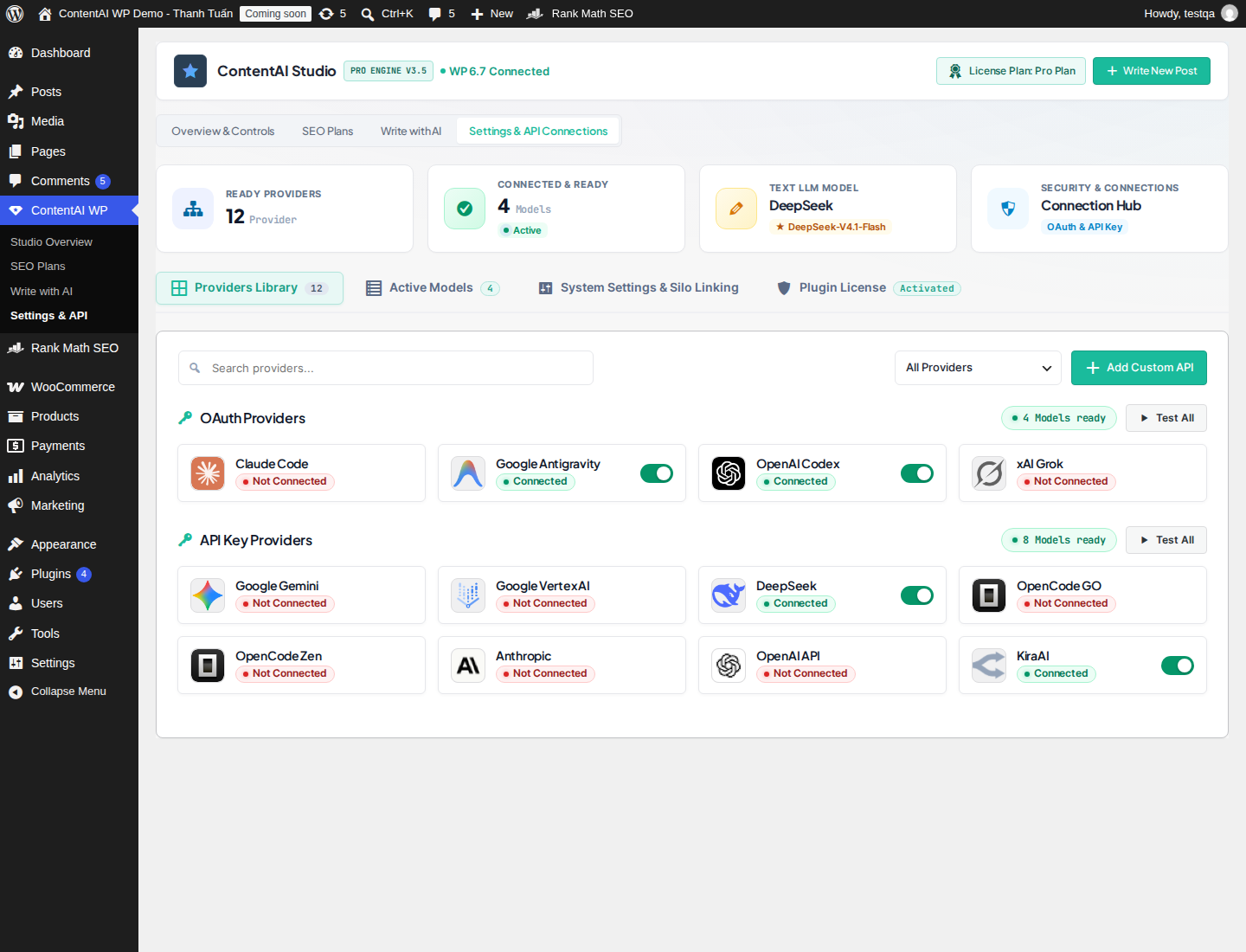Click the Google Vertex AI logo icon
This screenshot has width=1246, height=952.
tap(468, 595)
